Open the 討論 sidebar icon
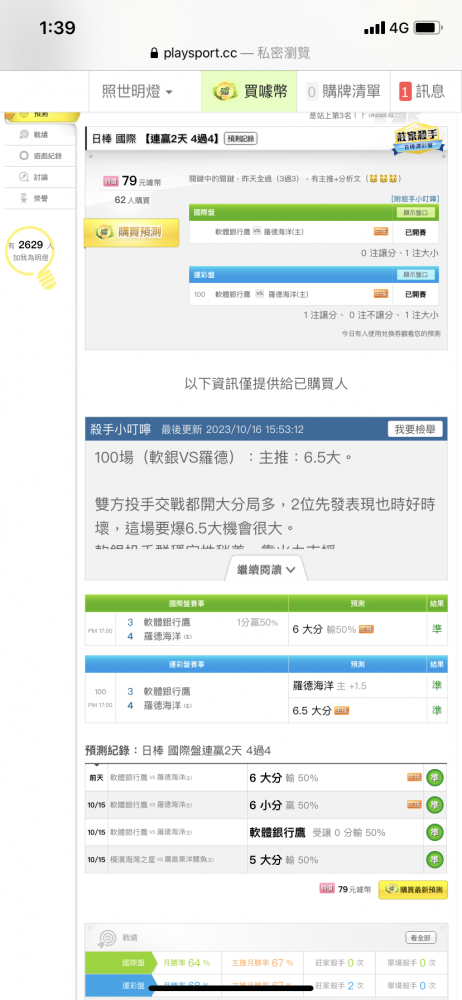 pos(24,177)
